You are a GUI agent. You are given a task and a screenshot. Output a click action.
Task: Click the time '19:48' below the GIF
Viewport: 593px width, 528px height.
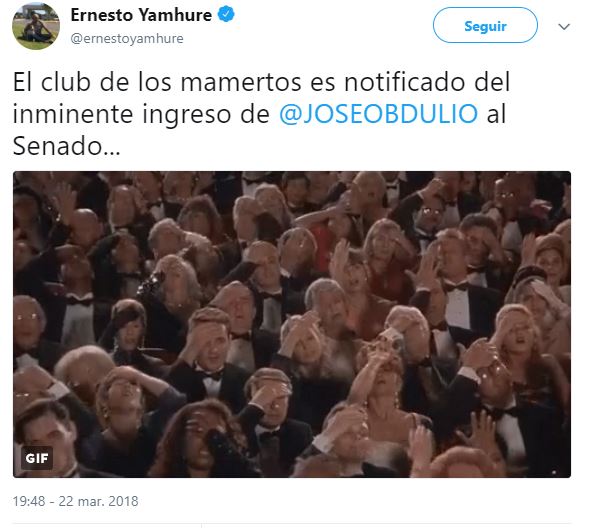pyautogui.click(x=29, y=501)
